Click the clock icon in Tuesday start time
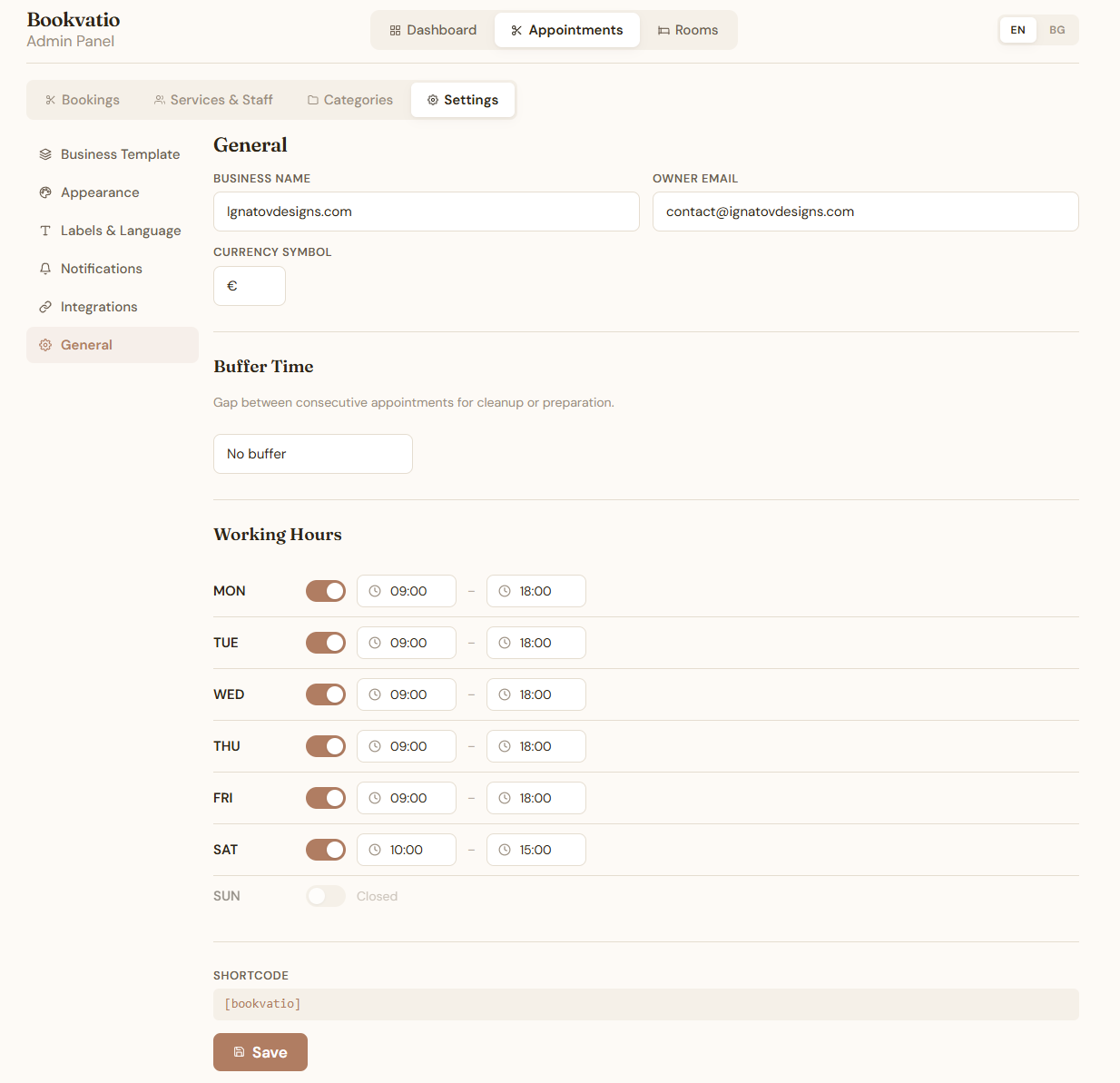Image resolution: width=1120 pixels, height=1083 pixels. click(x=375, y=643)
